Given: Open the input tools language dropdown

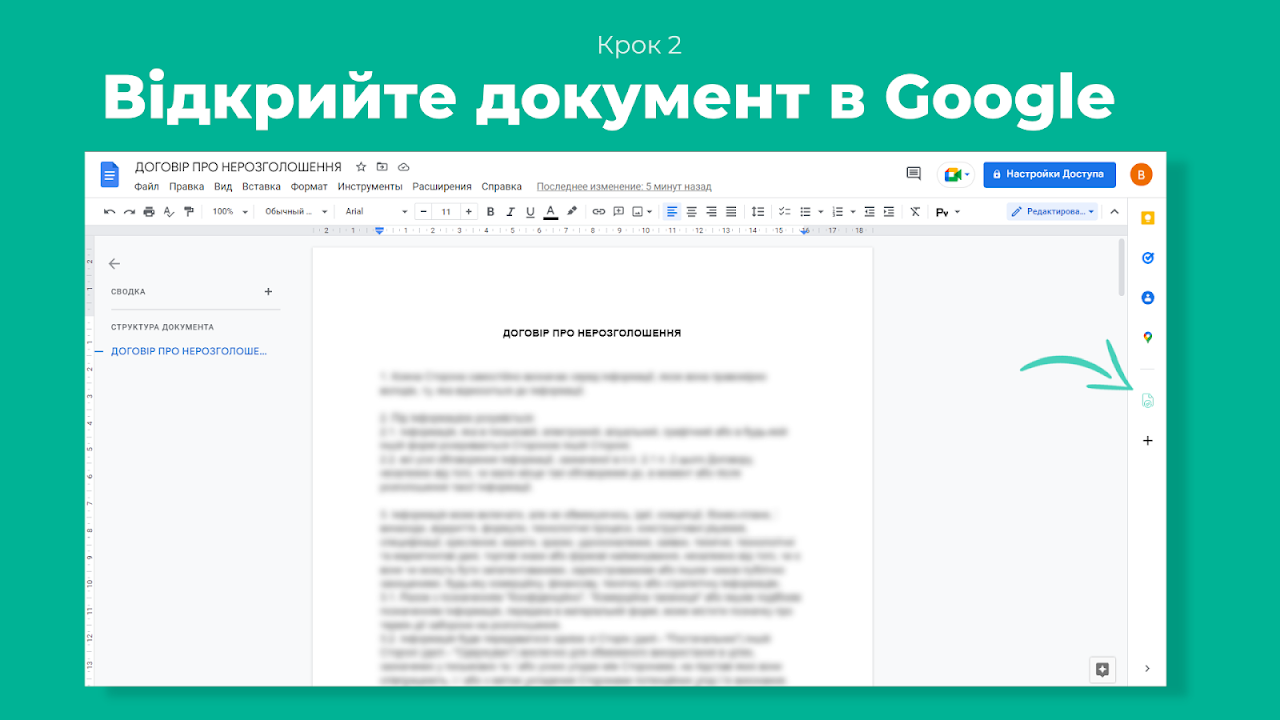Looking at the screenshot, I should [x=947, y=212].
